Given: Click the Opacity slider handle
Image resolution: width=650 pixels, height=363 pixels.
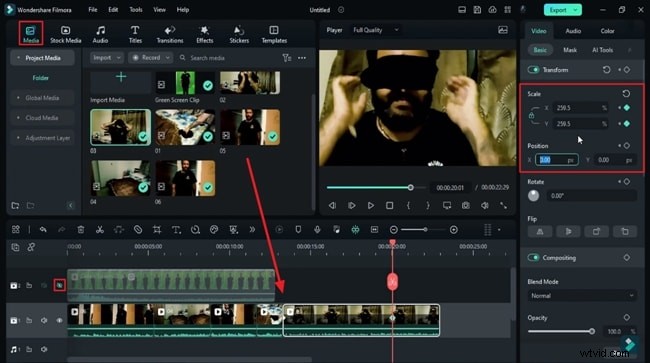Looking at the screenshot, I should click(592, 332).
